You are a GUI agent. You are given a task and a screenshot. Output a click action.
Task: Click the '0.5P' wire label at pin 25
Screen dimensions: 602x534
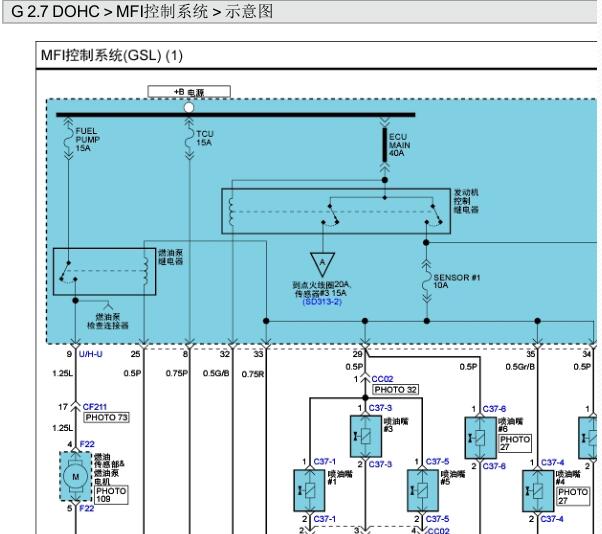click(133, 373)
